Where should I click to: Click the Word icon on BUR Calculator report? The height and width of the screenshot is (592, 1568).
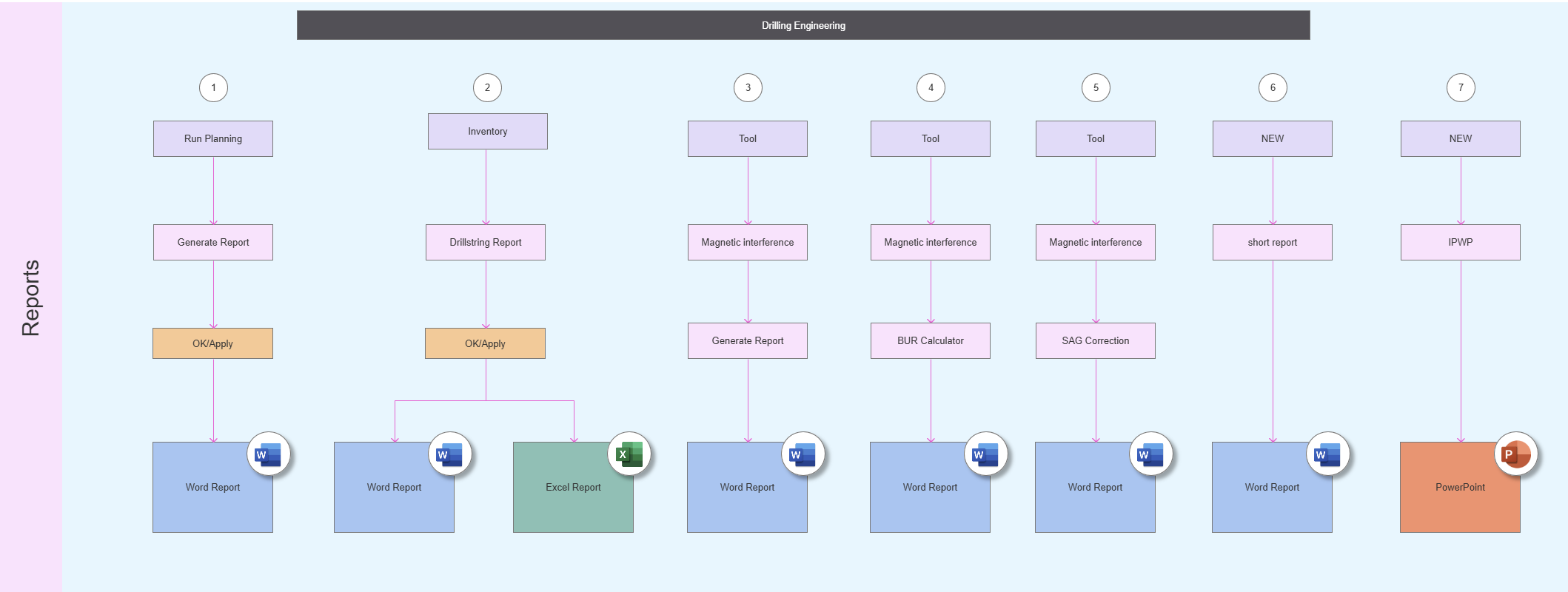(x=985, y=454)
